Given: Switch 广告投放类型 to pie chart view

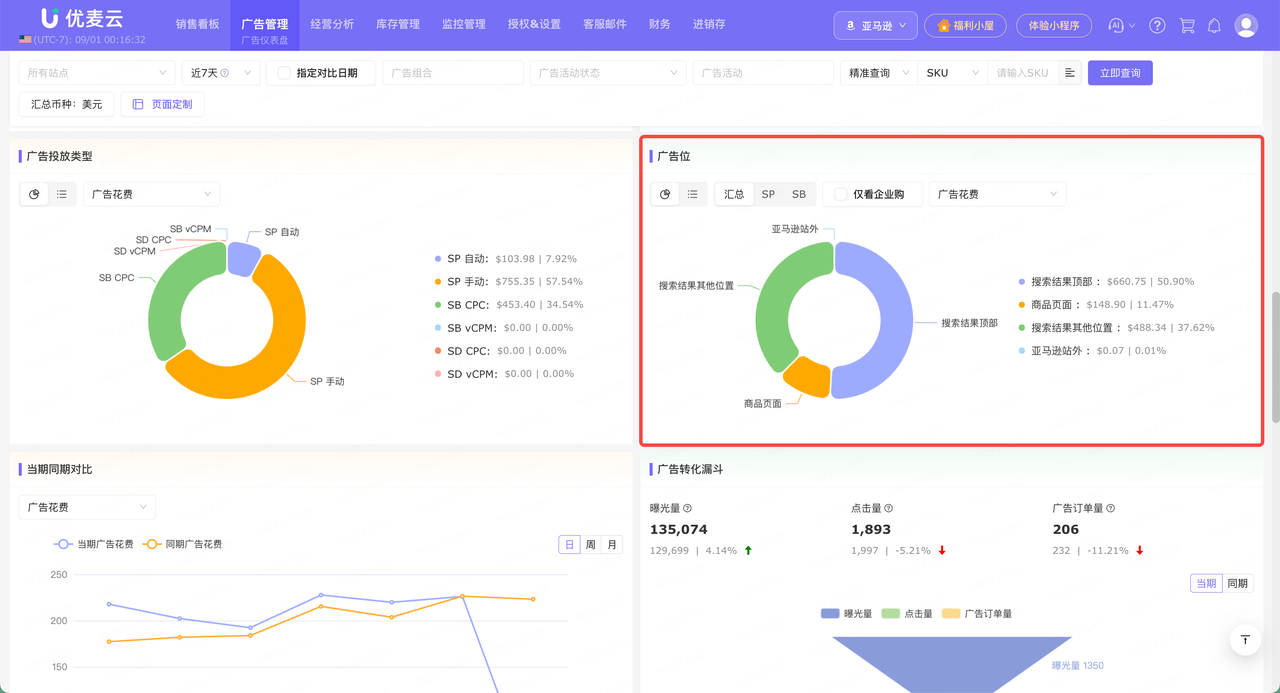Looking at the screenshot, I should pos(35,194).
